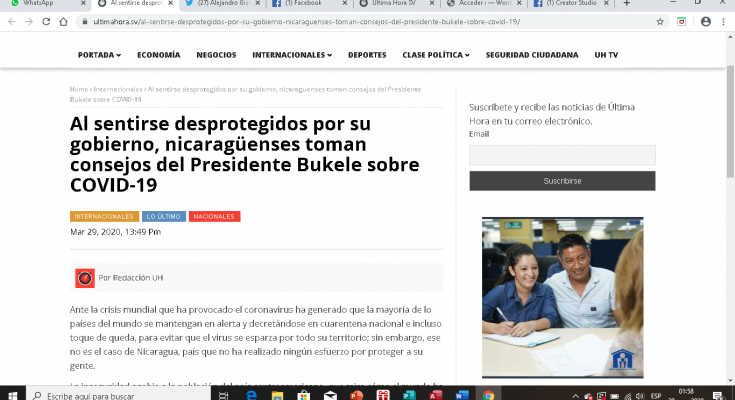Click the Internacionales breadcrumb link
Viewport: 735px width, 400px height.
click(118, 89)
